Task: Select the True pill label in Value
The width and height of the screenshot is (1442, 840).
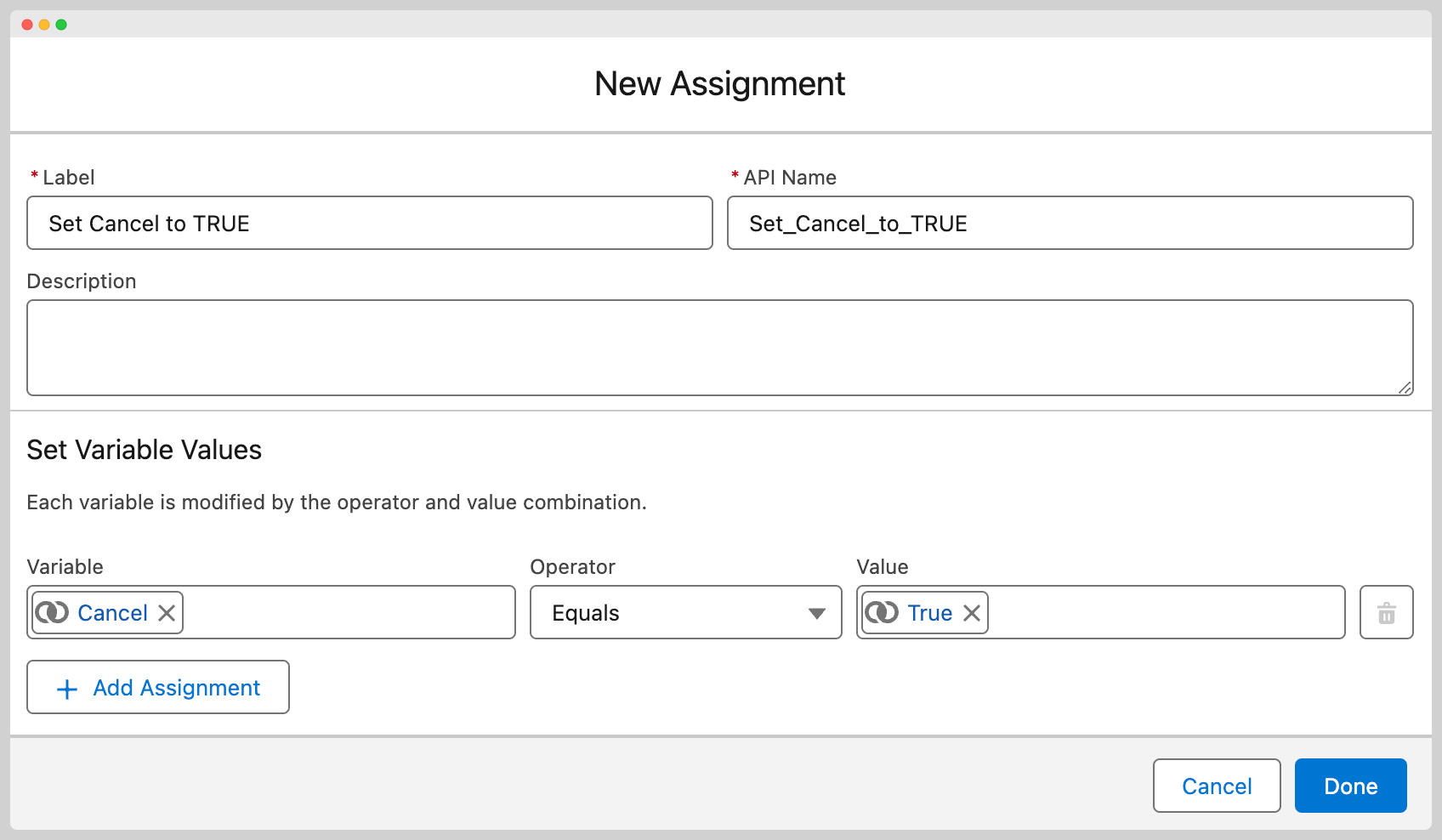Action: click(x=929, y=613)
